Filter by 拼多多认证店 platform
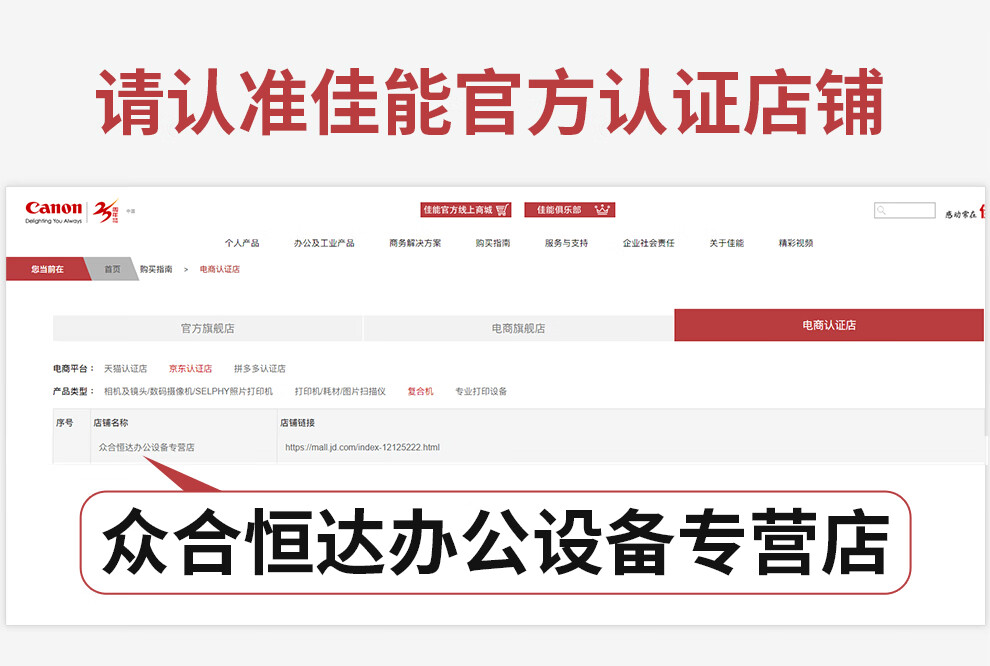The height and width of the screenshot is (666, 990). pyautogui.click(x=259, y=369)
